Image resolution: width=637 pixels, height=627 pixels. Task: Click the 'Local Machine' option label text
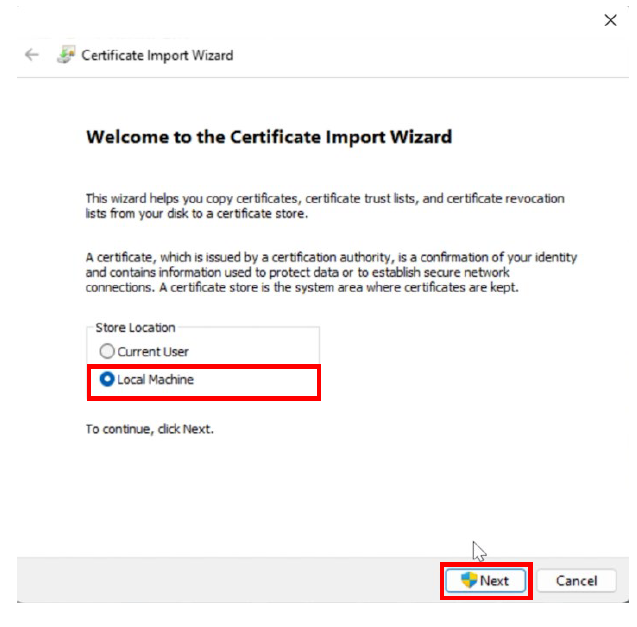coord(155,380)
